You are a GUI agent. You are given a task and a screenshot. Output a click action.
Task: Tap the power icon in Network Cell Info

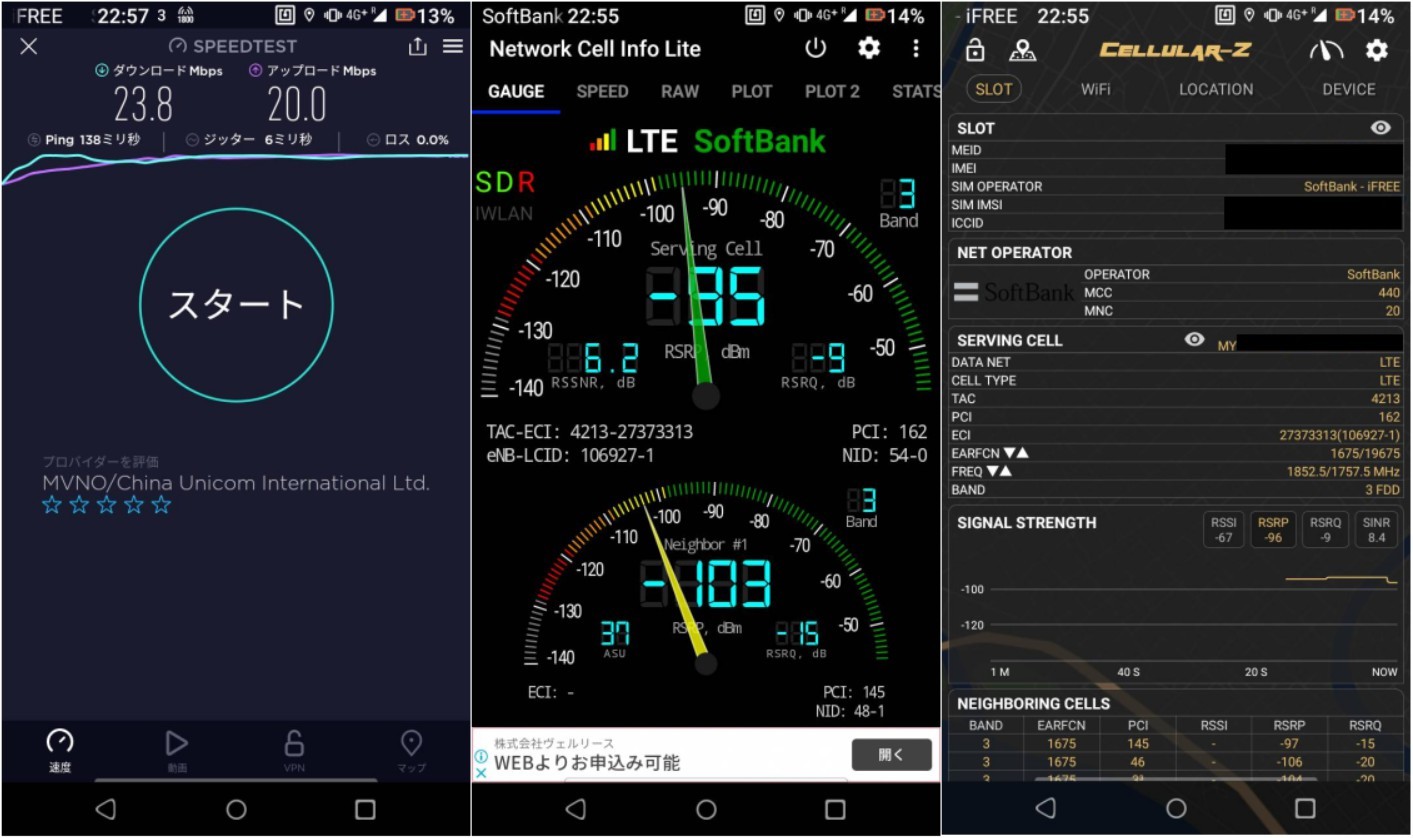[816, 49]
